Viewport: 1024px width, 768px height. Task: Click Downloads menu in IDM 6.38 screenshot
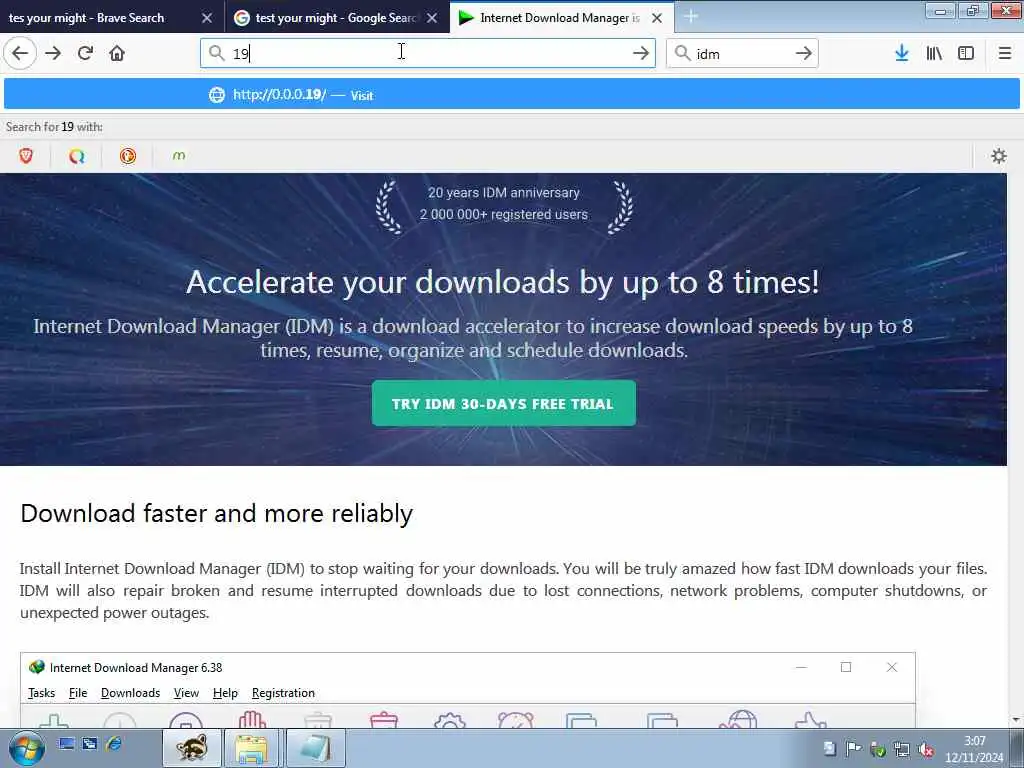point(130,692)
